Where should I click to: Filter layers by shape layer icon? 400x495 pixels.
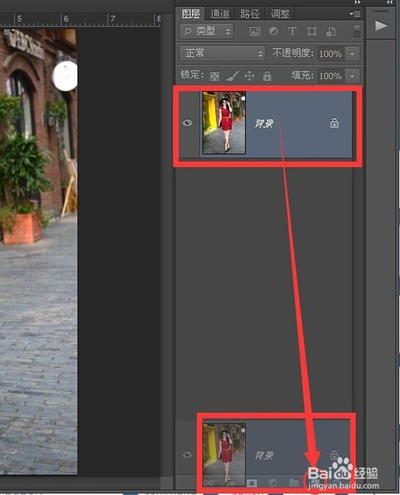pyautogui.click(x=312, y=31)
